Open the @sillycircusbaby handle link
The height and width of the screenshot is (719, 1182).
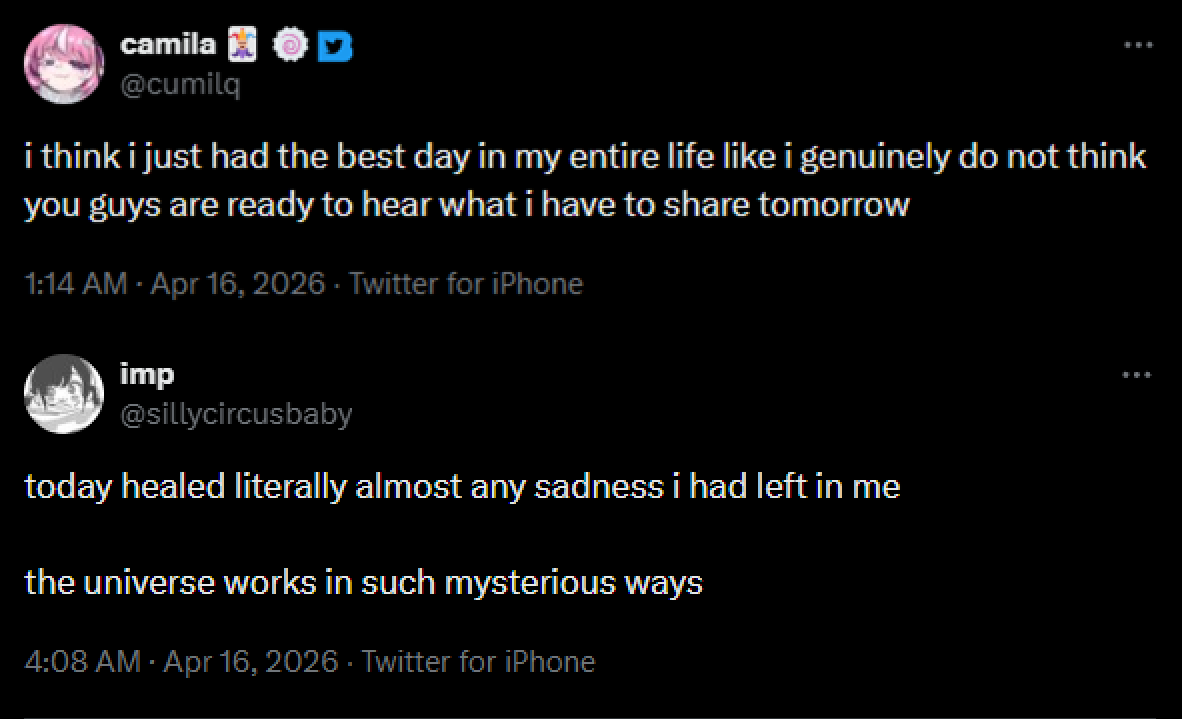[x=236, y=414]
